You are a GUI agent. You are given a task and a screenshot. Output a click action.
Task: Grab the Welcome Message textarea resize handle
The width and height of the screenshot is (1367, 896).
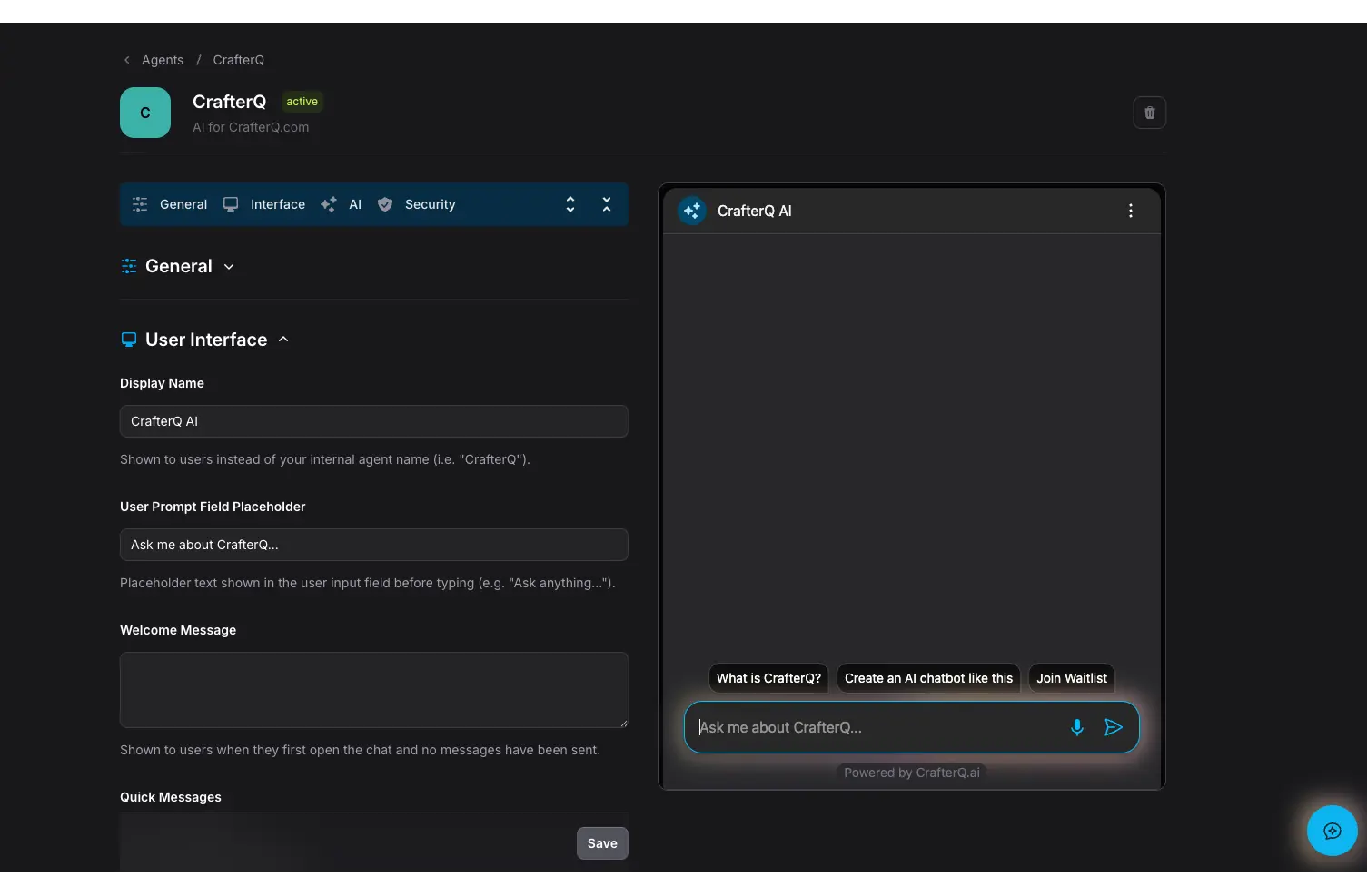[x=623, y=723]
